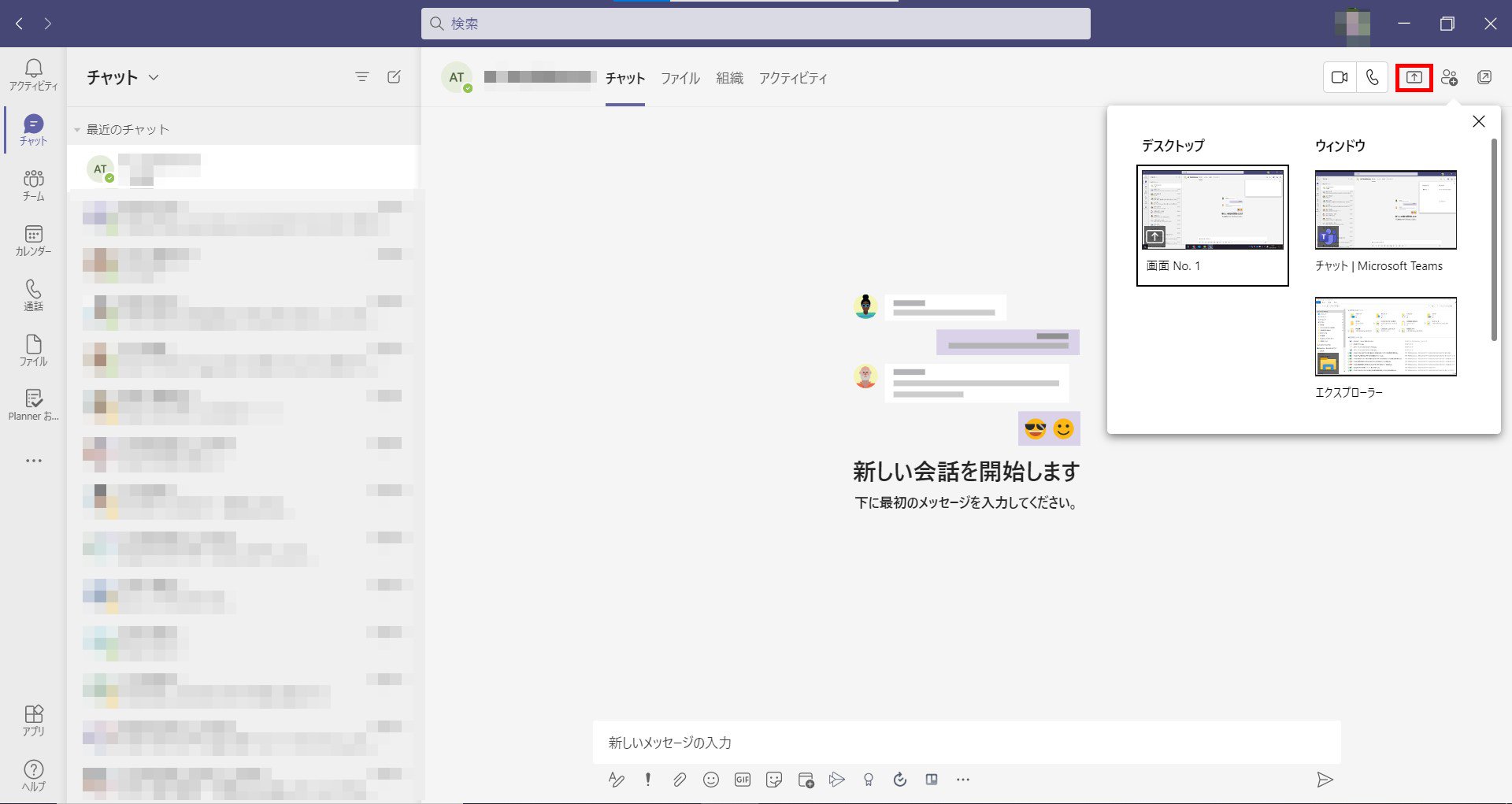Start a video call with camera icon
1512x804 pixels.
1339,77
